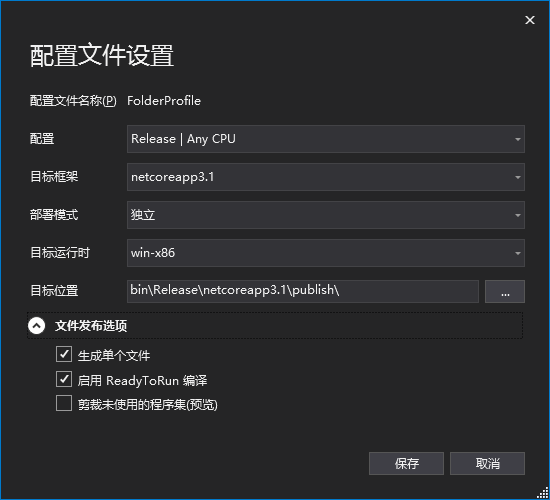Close the 配置文件设置 dialog
550x500 pixels.
point(530,20)
